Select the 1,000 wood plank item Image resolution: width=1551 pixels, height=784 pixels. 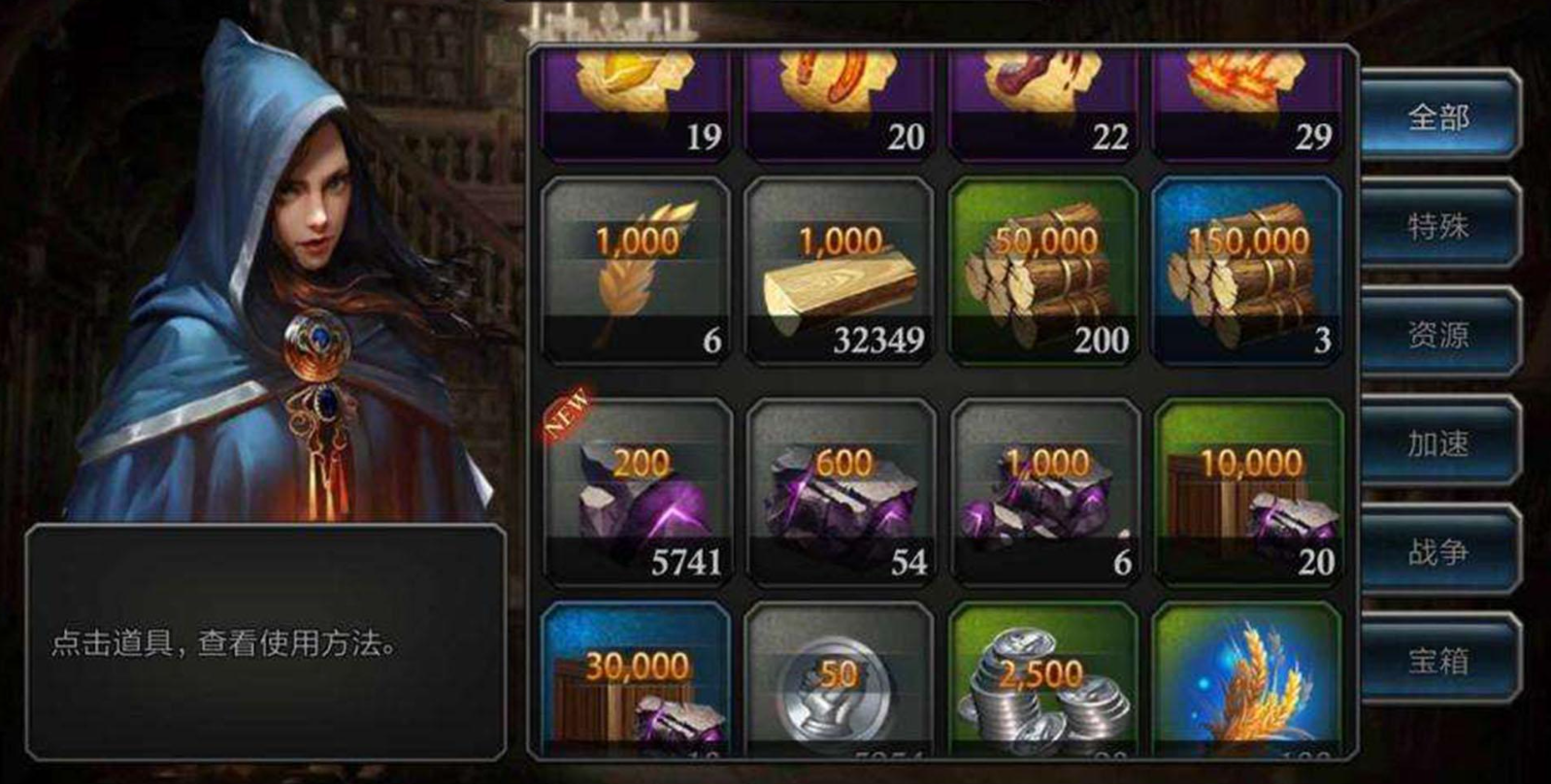point(840,271)
